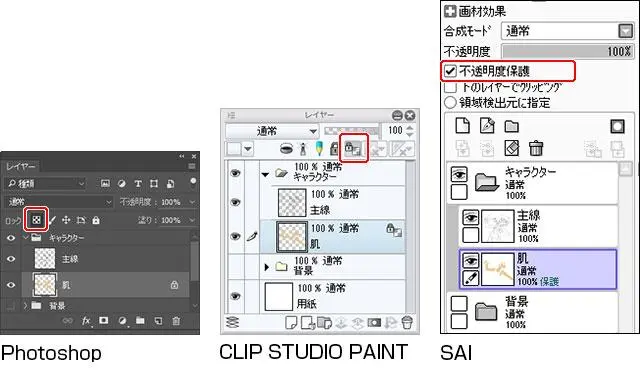Screen dimensions: 640x370
Task: Create new group folder in Photoshop panel
Action: point(140,321)
